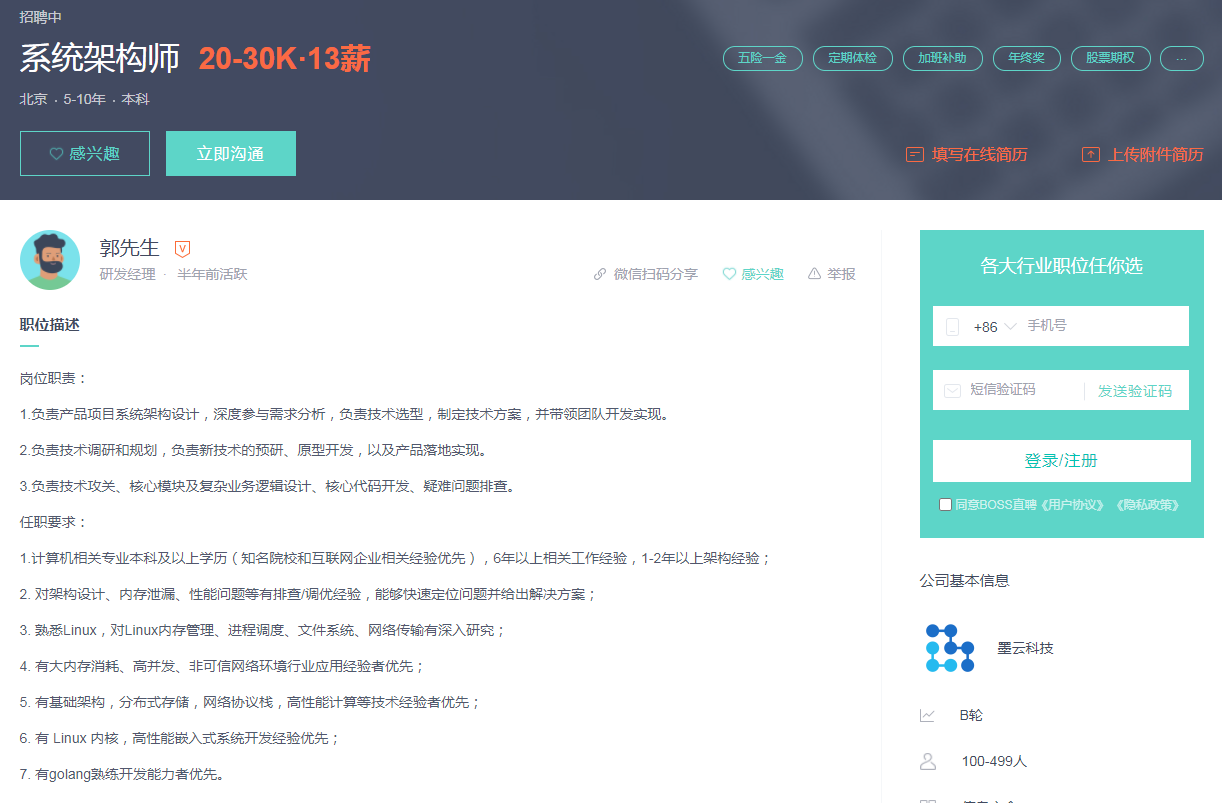Click the 感兴趣 heart button in header
The width and height of the screenshot is (1222, 803).
[85, 154]
